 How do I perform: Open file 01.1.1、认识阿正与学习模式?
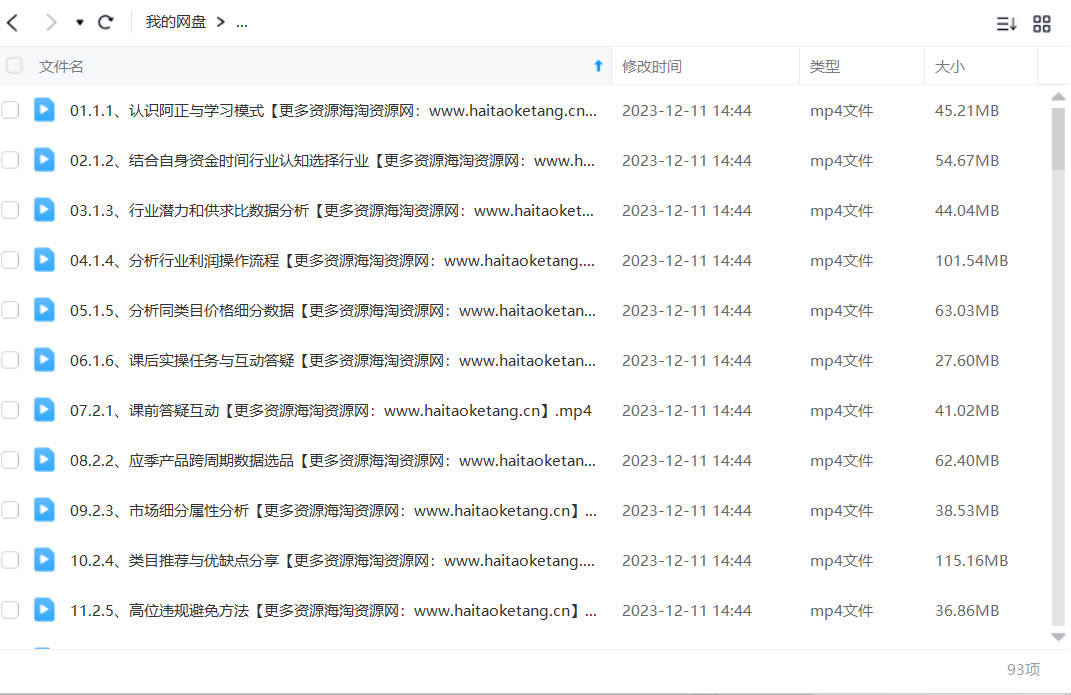click(x=333, y=111)
